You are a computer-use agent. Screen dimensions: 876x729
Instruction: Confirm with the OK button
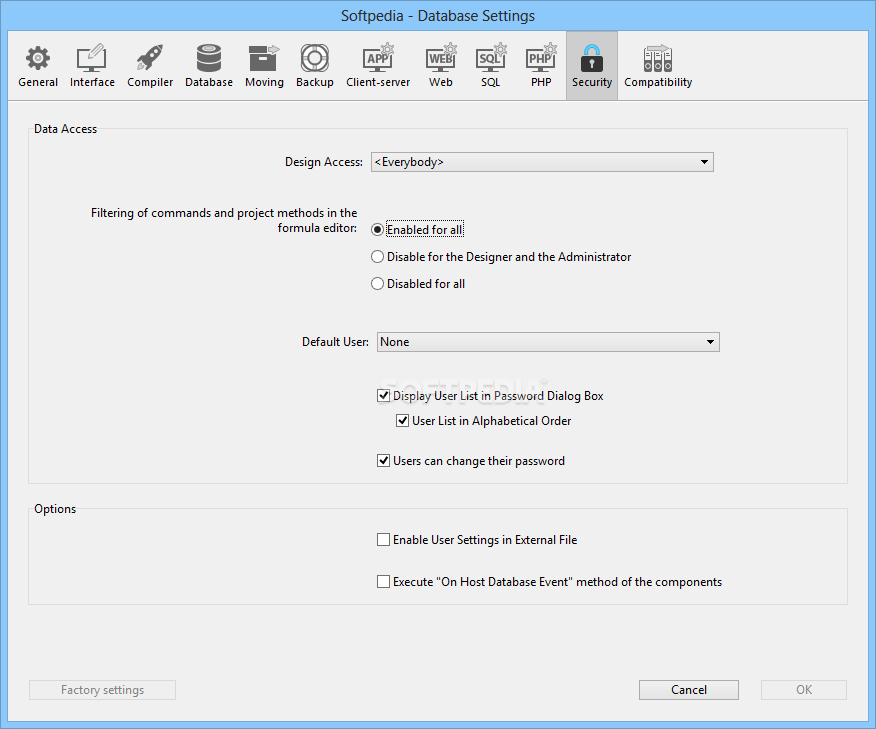click(804, 690)
